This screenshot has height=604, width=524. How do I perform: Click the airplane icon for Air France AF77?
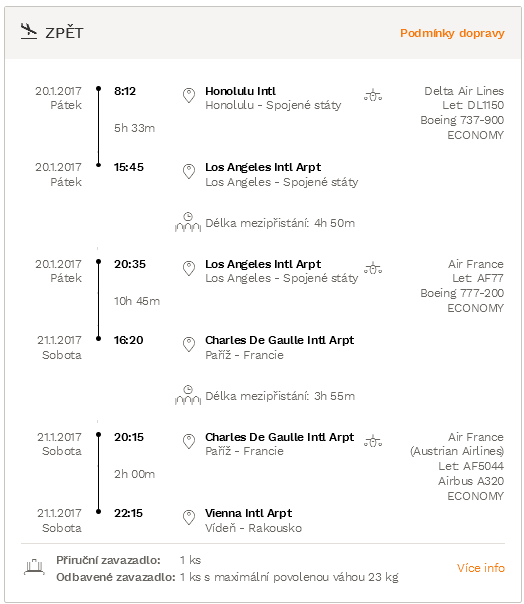click(x=373, y=268)
